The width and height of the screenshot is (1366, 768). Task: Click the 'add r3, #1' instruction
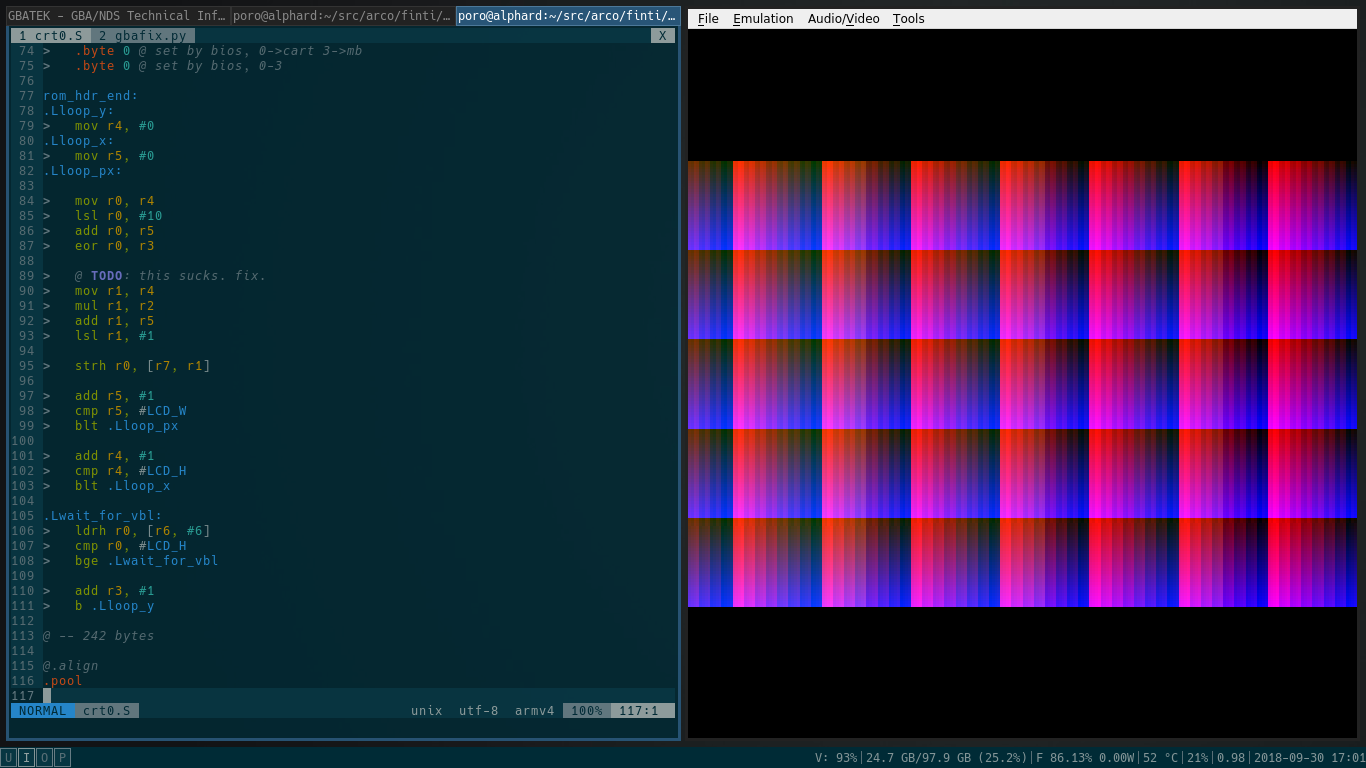pyautogui.click(x=115, y=590)
